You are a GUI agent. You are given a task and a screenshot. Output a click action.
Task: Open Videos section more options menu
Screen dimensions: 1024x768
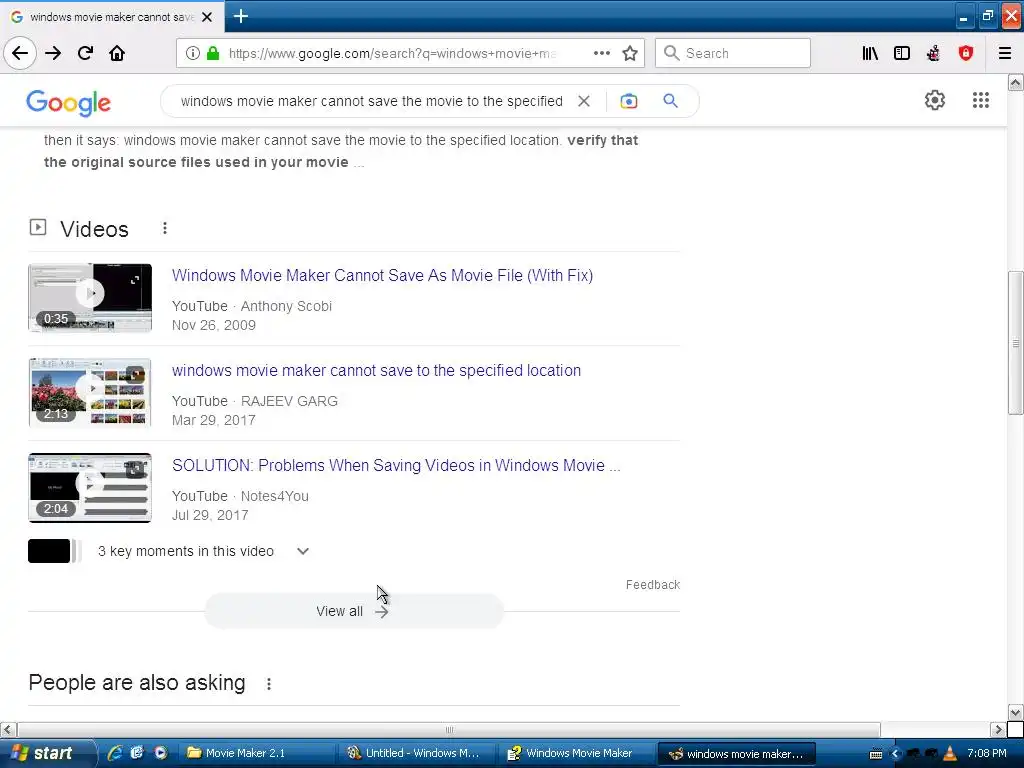click(165, 228)
